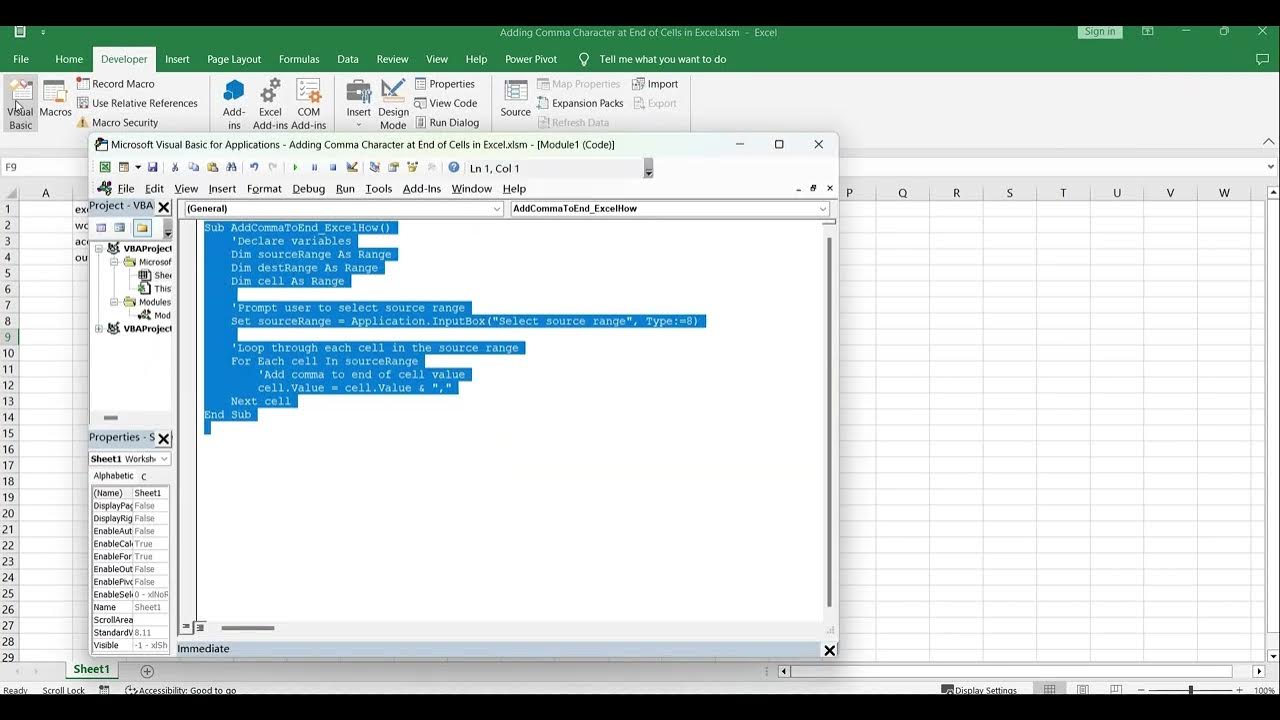Open the Visual Basic editor from the ribbon
This screenshot has width=1280, height=720.
pos(20,104)
